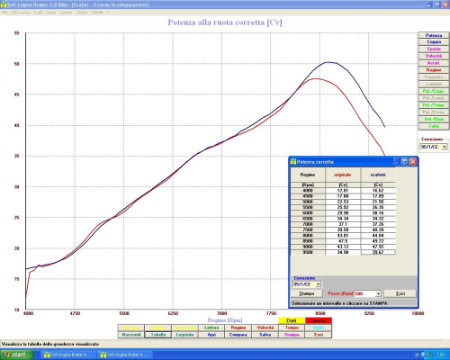Screen dimensions: 450x360
Task: Click the Stampa button in dialog
Action: [306, 294]
